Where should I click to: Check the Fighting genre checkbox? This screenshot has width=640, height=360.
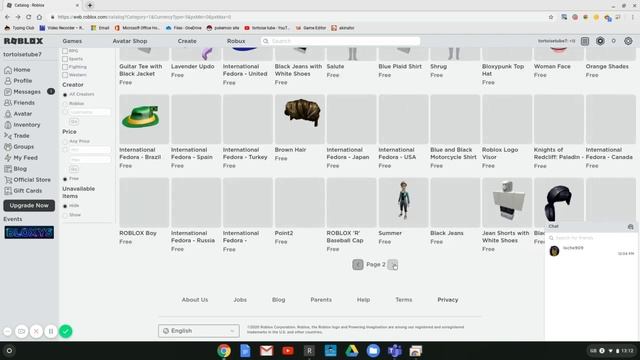(65, 67)
